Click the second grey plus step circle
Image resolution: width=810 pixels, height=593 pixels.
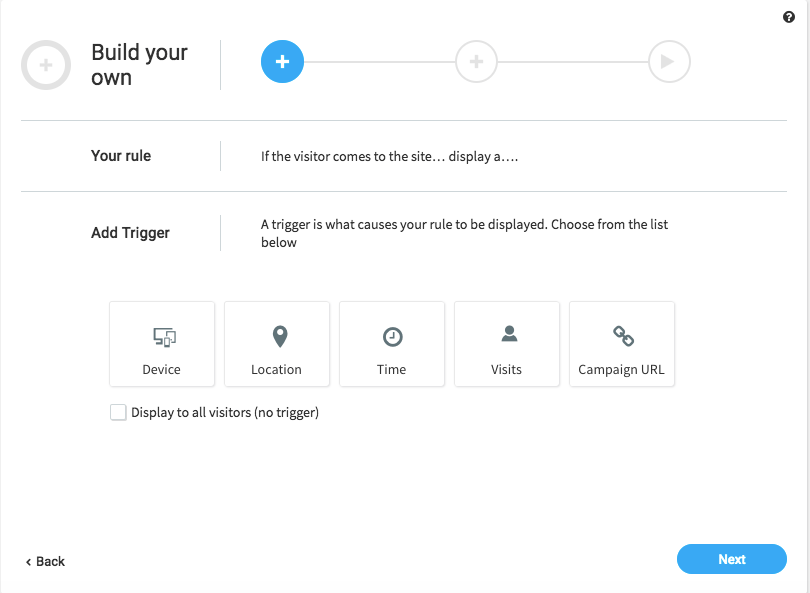(476, 61)
